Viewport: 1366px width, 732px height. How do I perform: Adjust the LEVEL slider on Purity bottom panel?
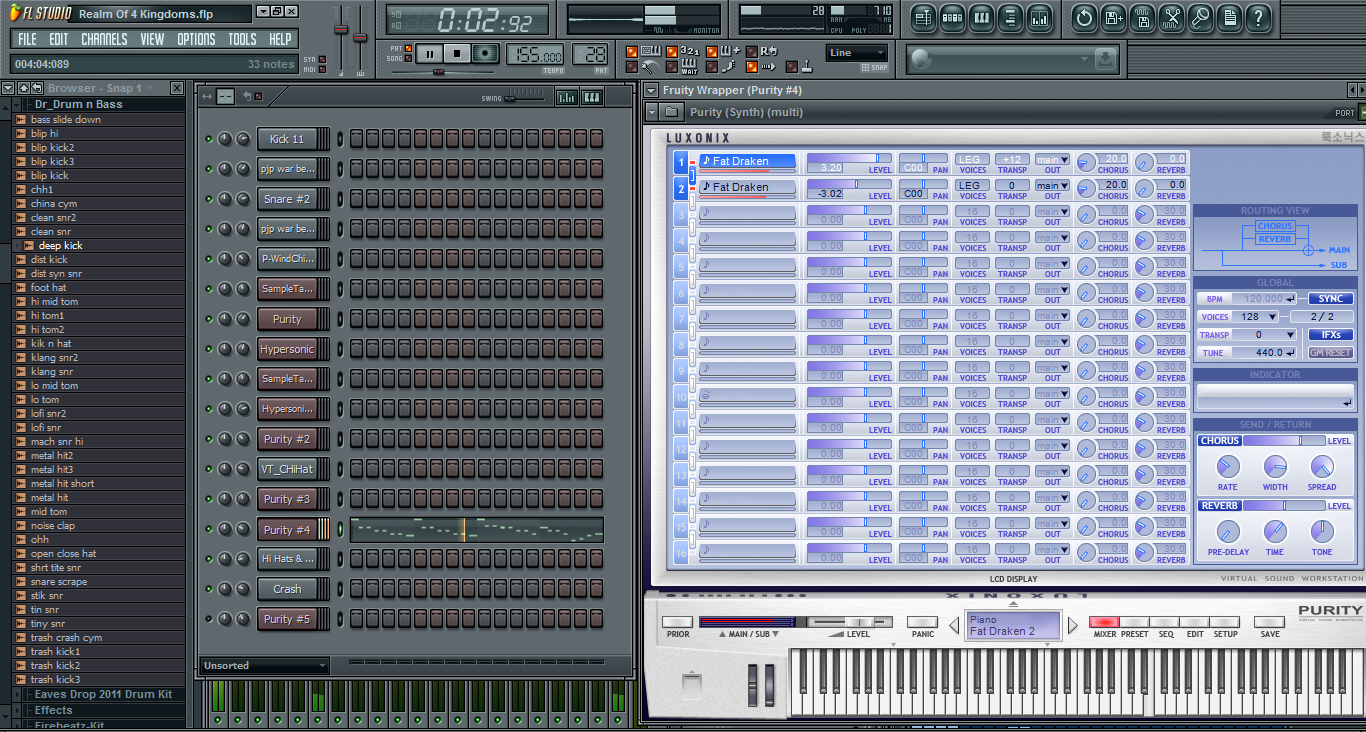(848, 622)
